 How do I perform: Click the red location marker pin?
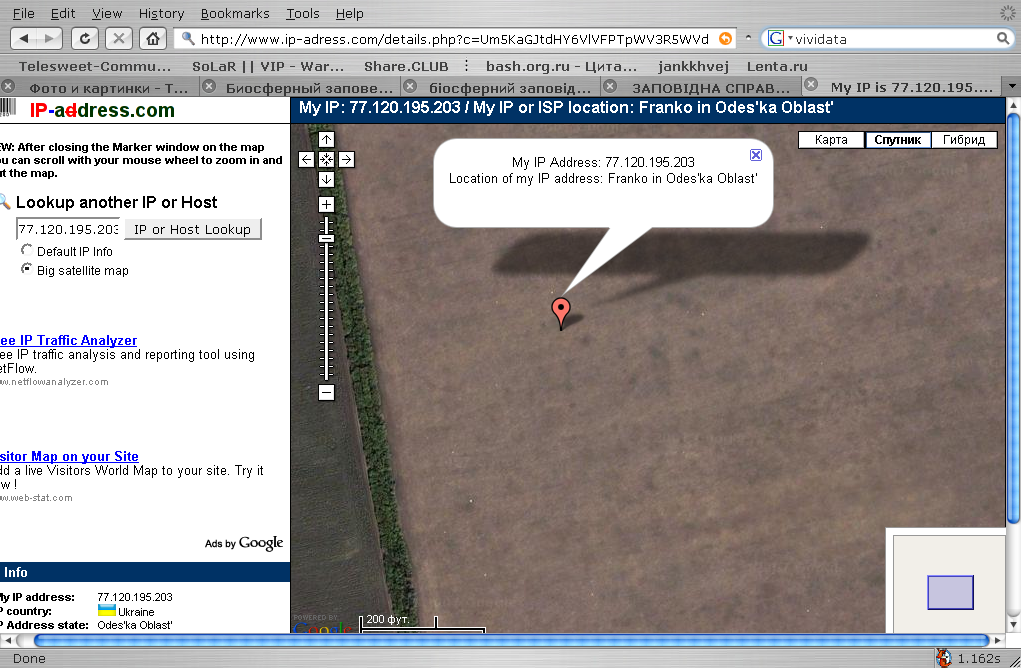click(562, 311)
